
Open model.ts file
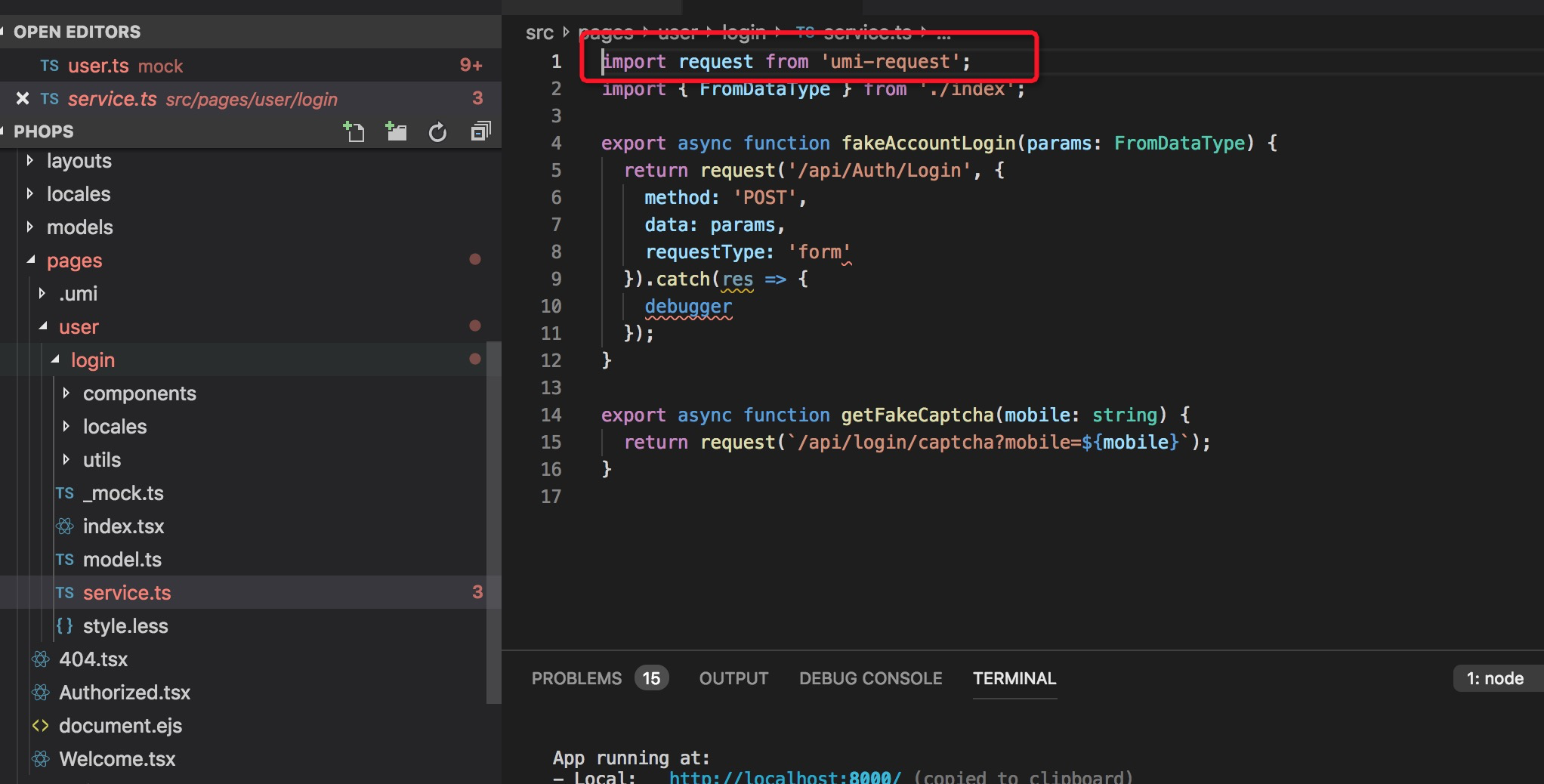coord(122,560)
